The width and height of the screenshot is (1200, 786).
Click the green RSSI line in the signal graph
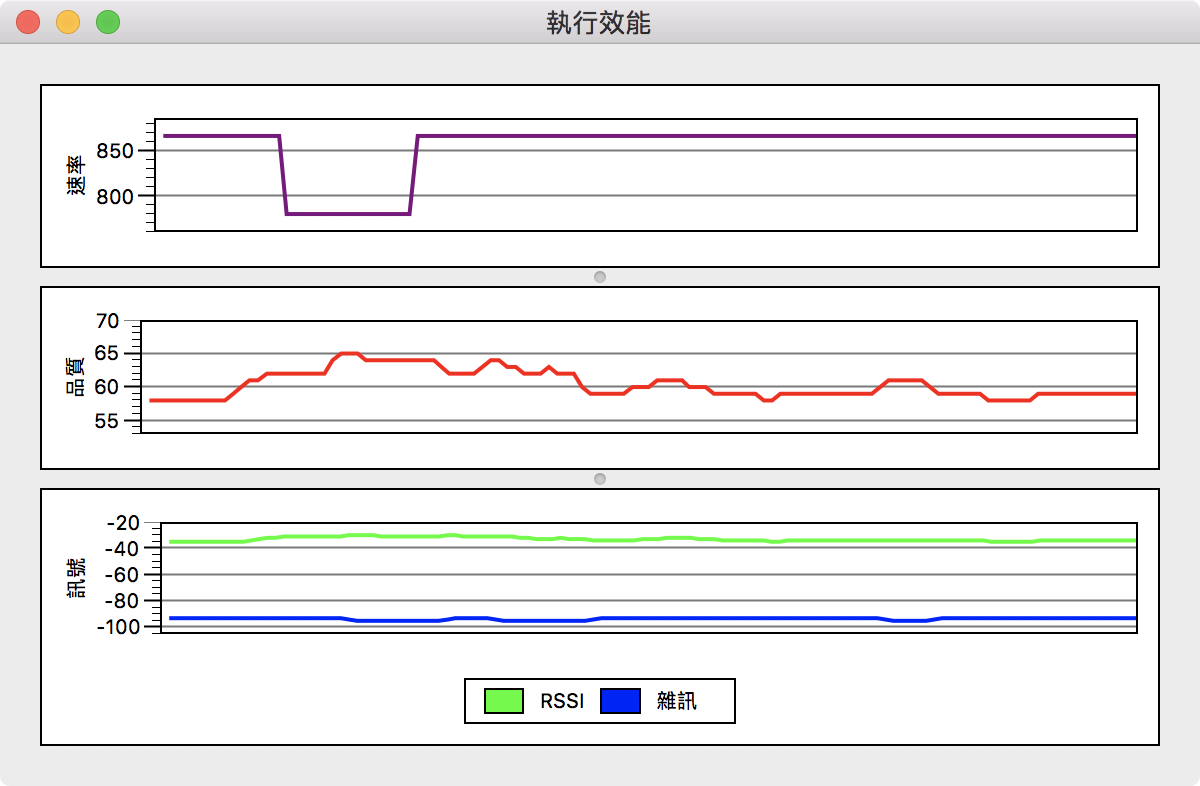tap(653, 539)
